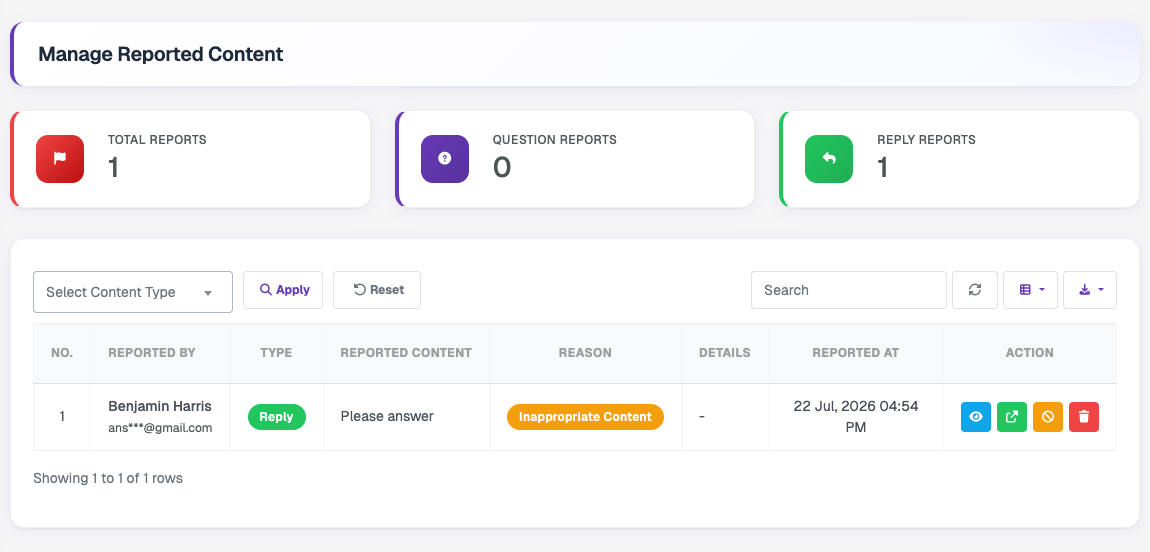Click the Manage Reported Content heading

click(x=161, y=54)
